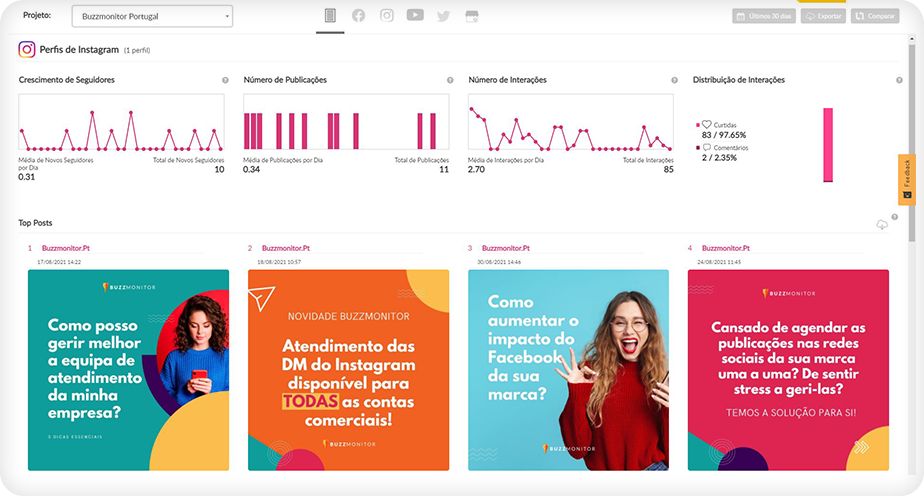Open the store tab icon
Viewport: 924px width, 496px height.
pyautogui.click(x=471, y=16)
